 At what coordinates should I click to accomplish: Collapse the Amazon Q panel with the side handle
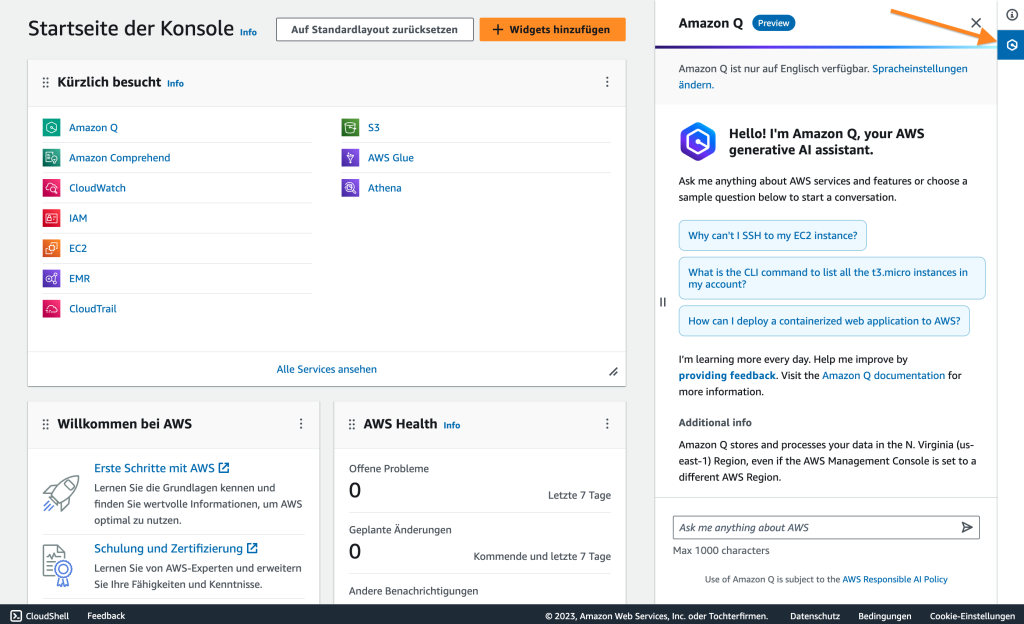662,302
